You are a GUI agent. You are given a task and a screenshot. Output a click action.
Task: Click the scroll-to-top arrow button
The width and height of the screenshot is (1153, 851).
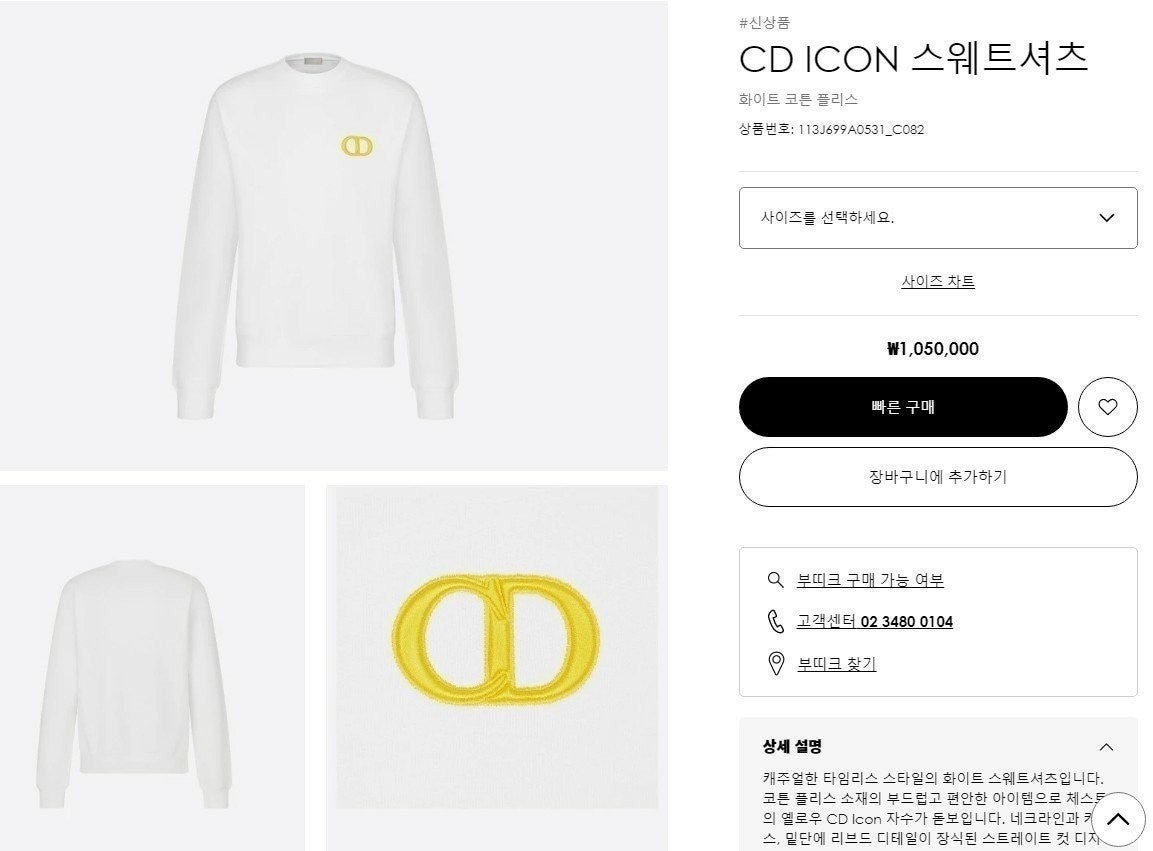pos(1118,819)
